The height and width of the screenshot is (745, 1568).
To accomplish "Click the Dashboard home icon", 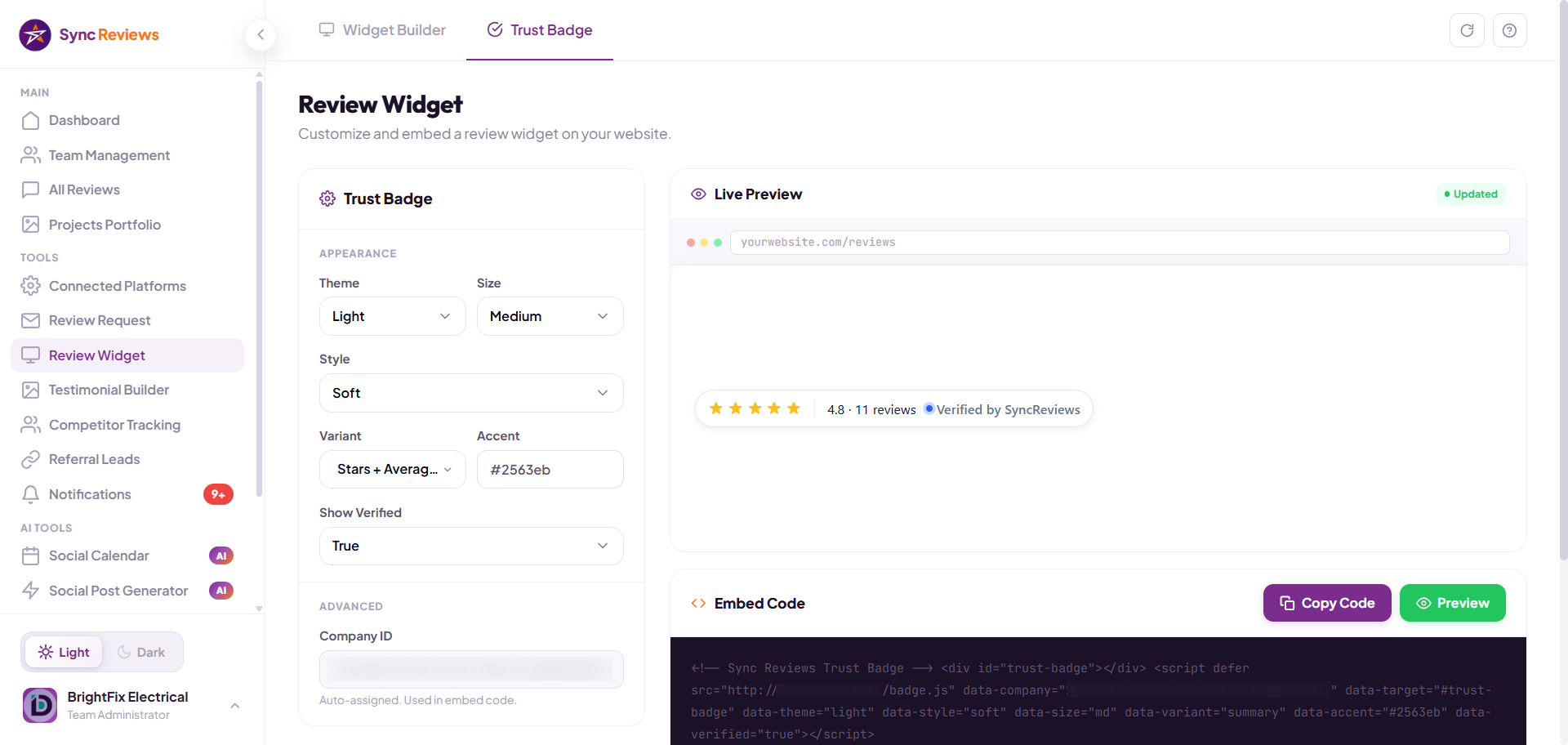I will [30, 121].
